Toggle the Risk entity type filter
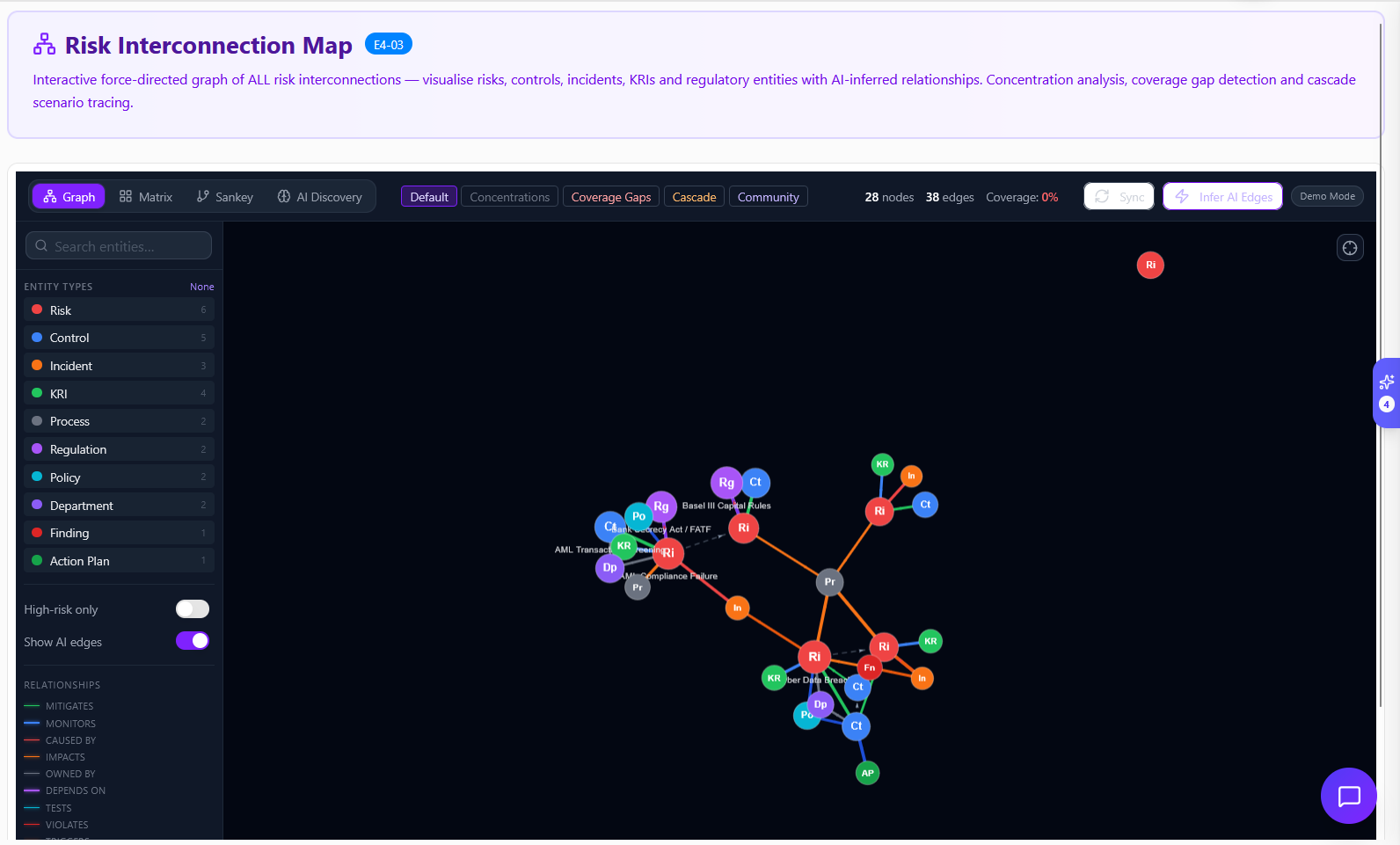Image resolution: width=1400 pixels, height=845 pixels. click(119, 310)
